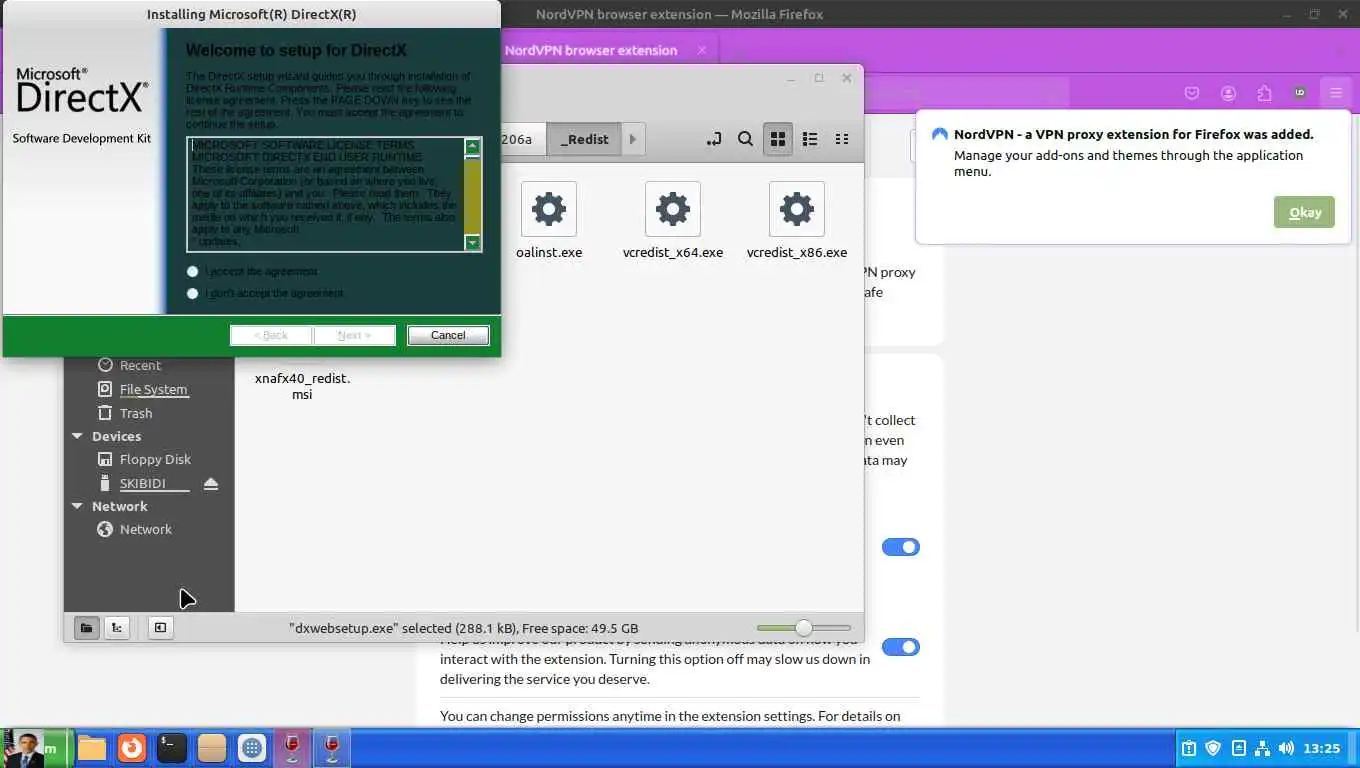Viewport: 1360px width, 768px height.
Task: Open the shield icon in system tray
Action: [x=1213, y=748]
